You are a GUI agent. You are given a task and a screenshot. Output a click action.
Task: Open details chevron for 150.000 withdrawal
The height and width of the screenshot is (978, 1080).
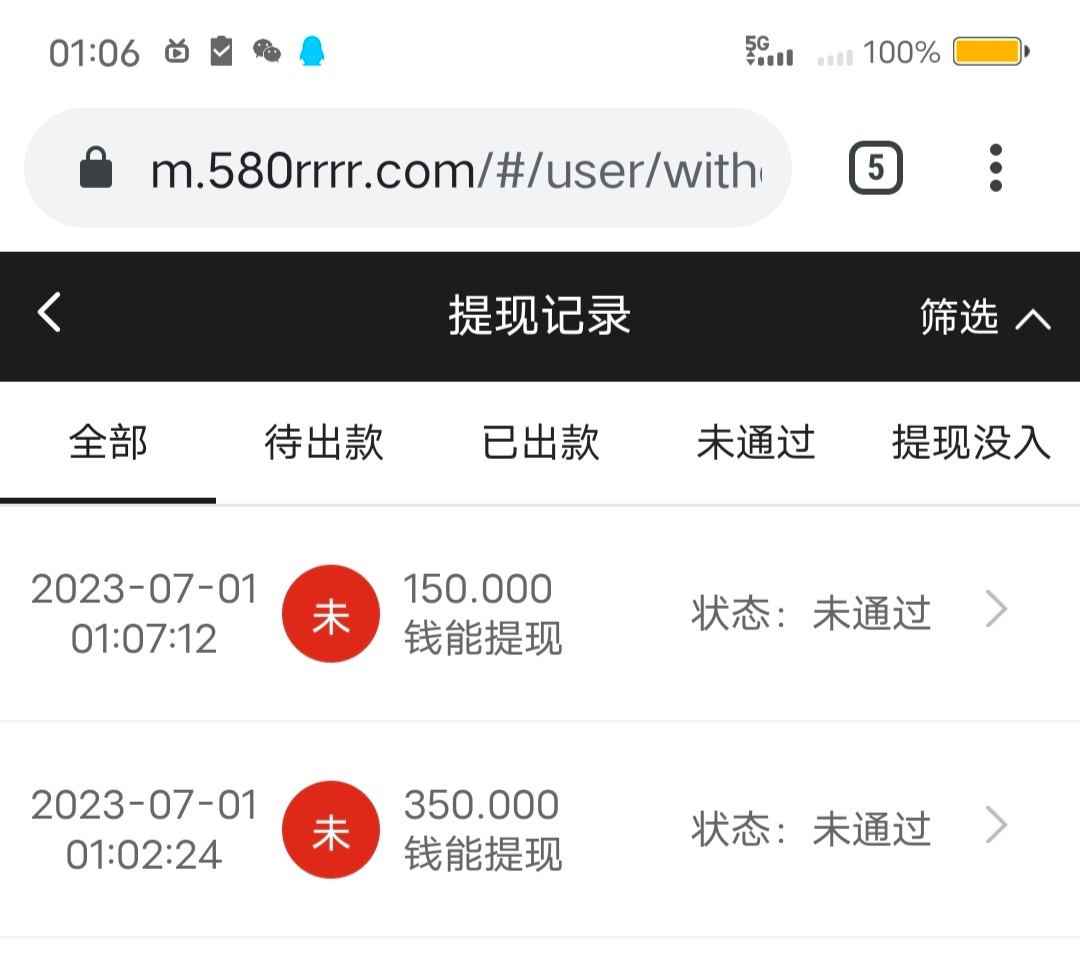click(x=996, y=609)
